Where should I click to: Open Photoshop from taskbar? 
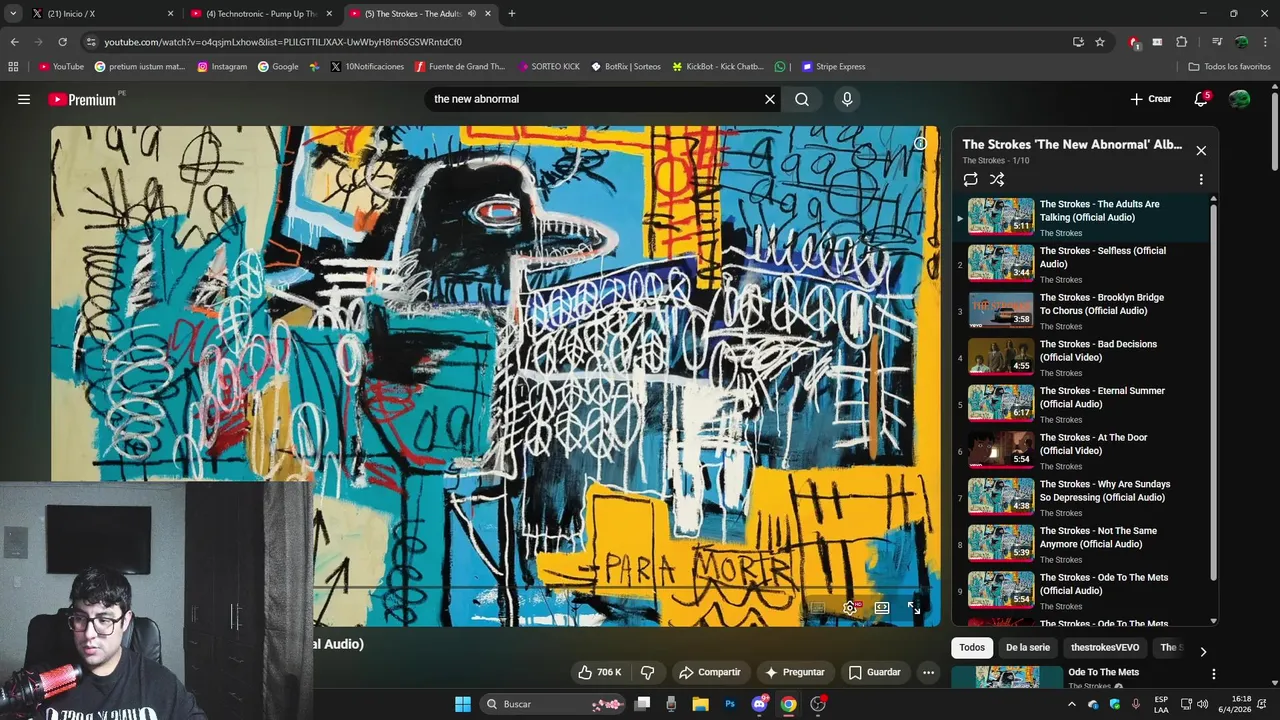click(730, 704)
